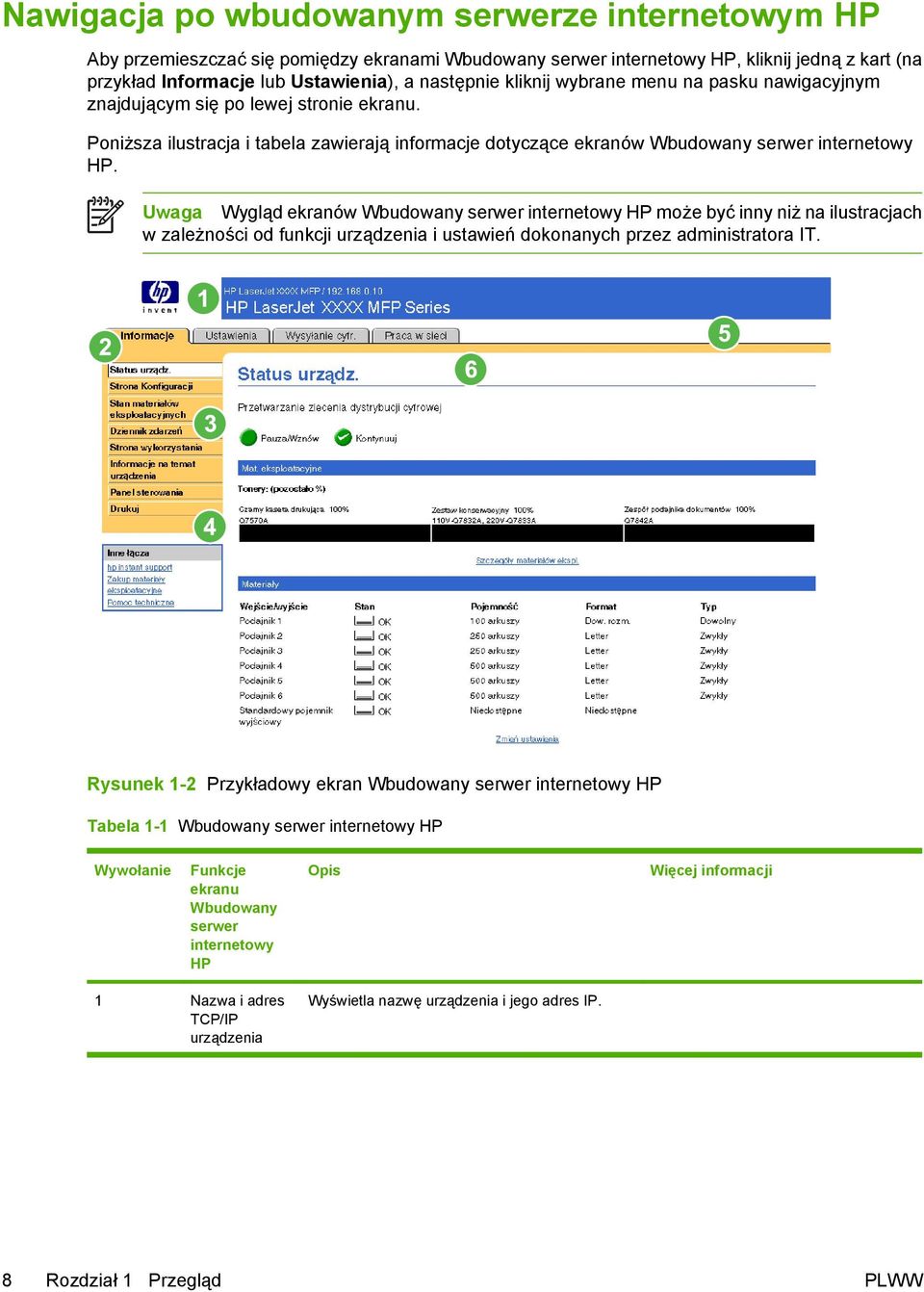Open Stan materiałów eksploatacyjnych menu item
This screenshot has height=1292, width=924.
coord(147,409)
